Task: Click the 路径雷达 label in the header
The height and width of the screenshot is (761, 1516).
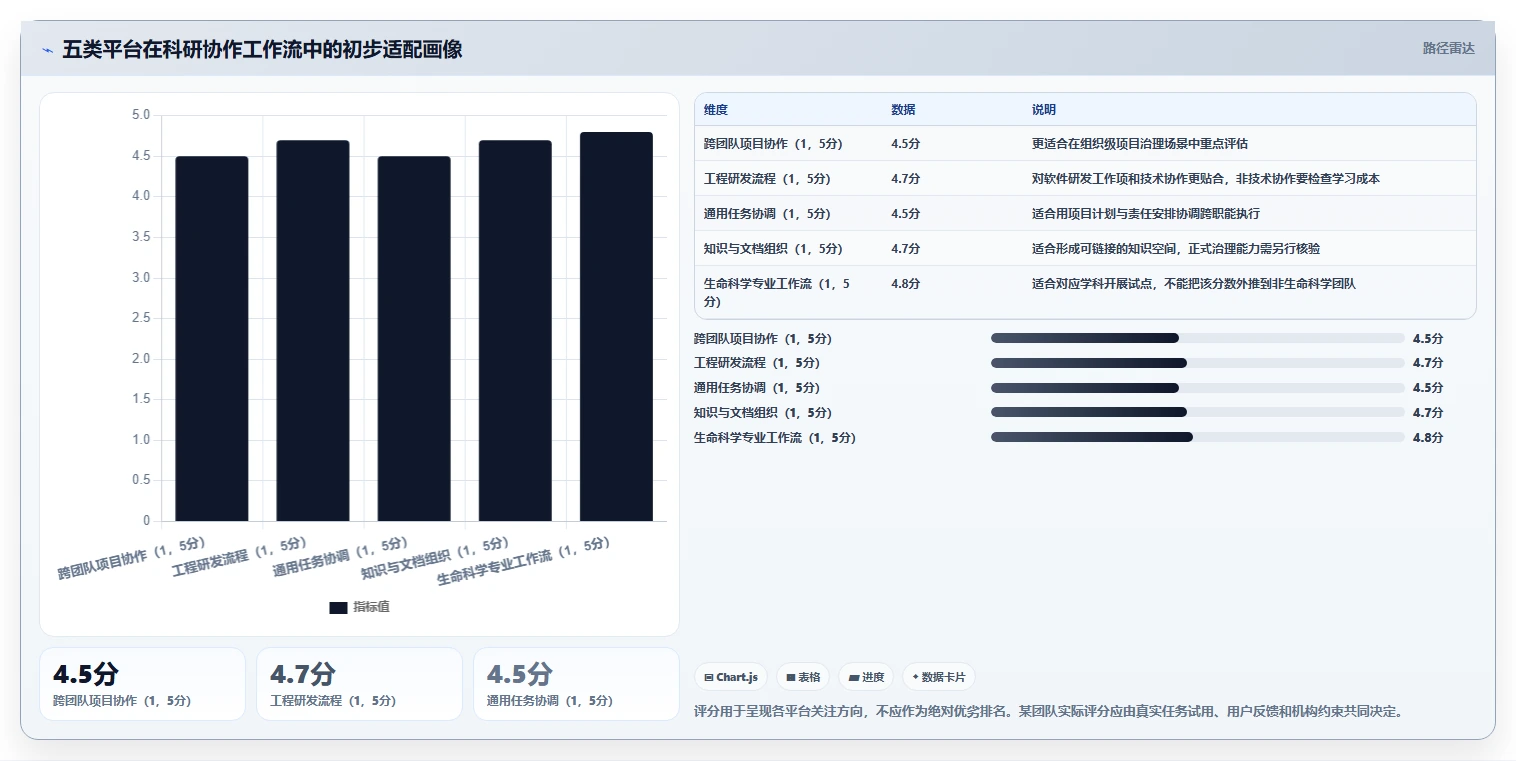Action: pos(1448,48)
